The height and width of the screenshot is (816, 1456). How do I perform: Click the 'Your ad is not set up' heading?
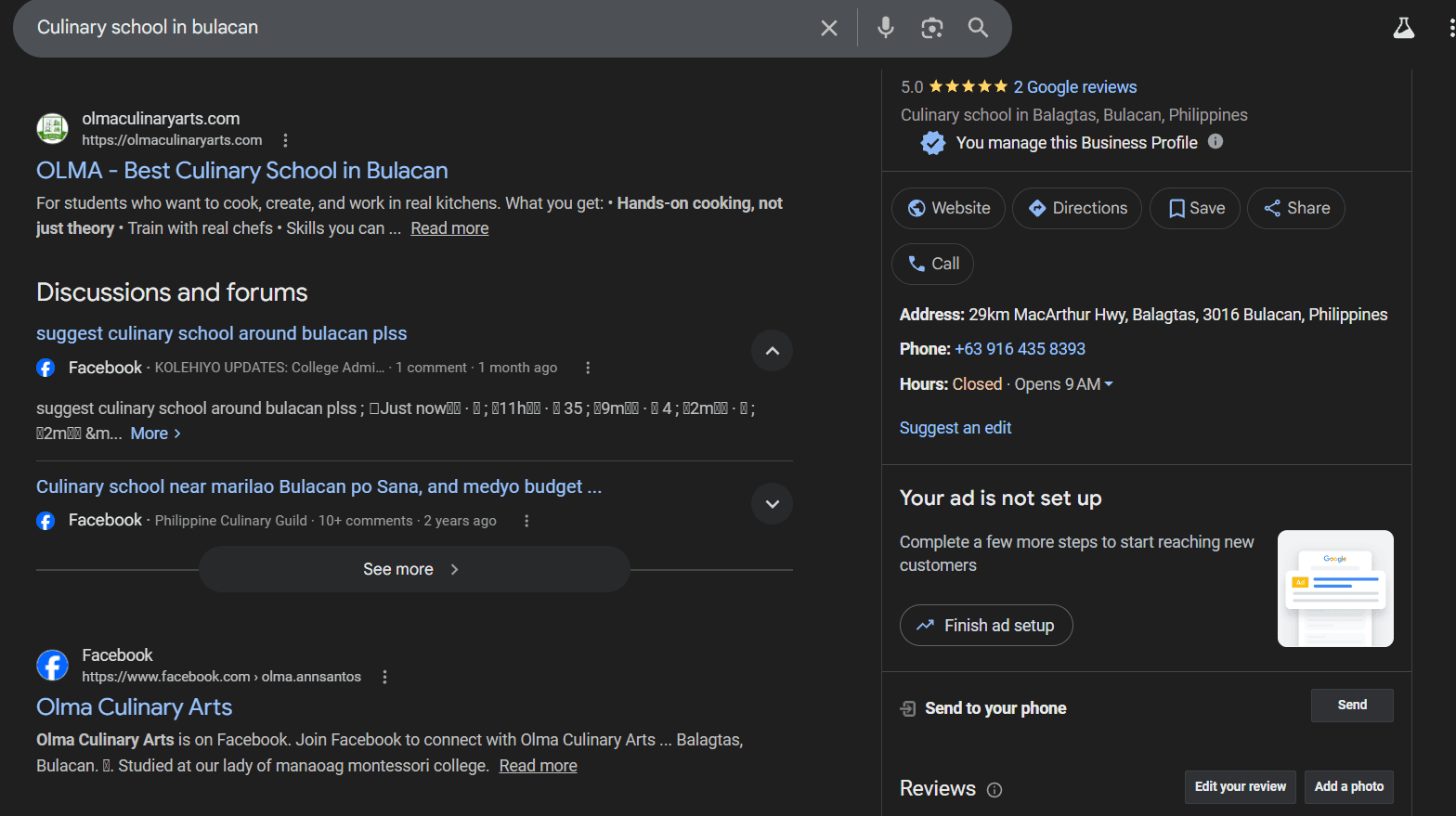[1001, 499]
